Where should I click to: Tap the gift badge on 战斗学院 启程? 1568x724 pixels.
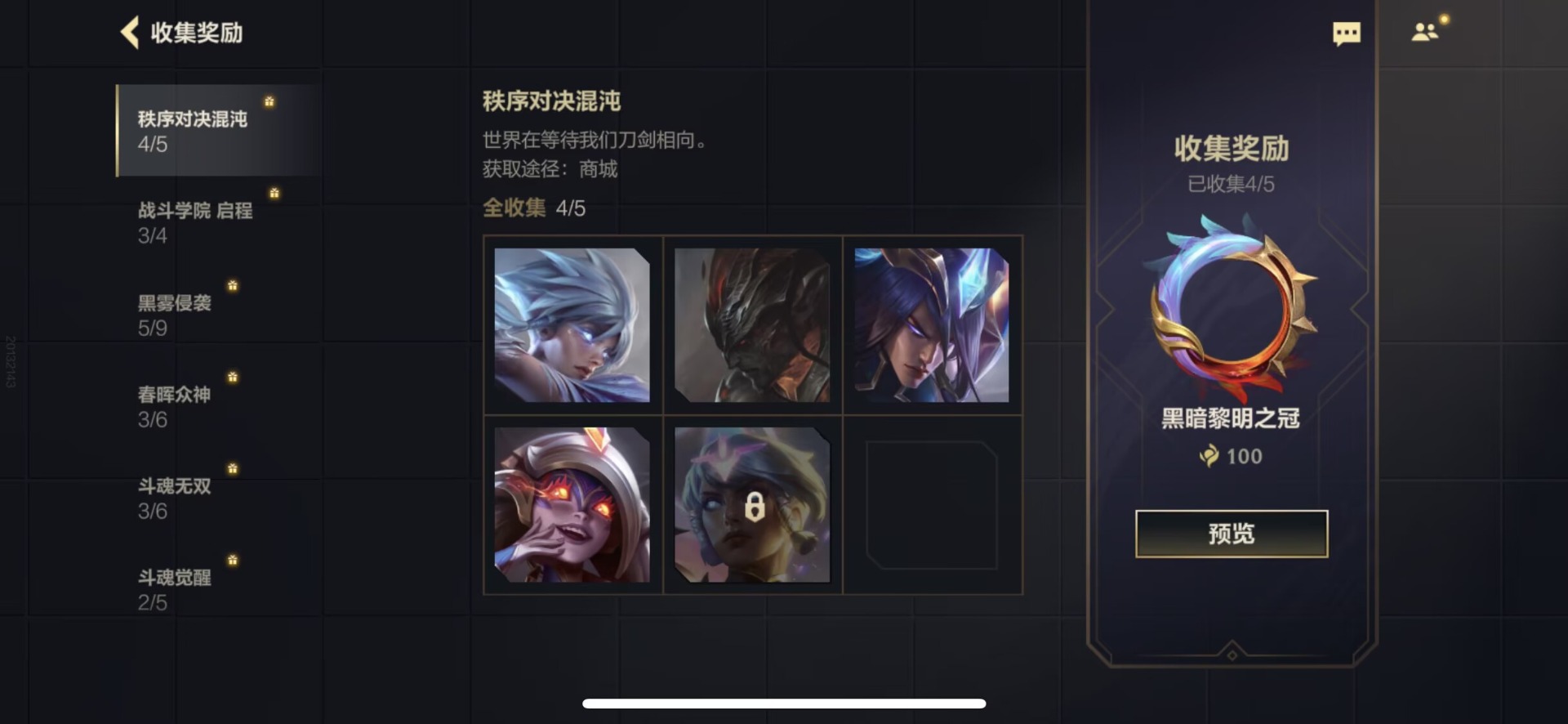pos(274,194)
